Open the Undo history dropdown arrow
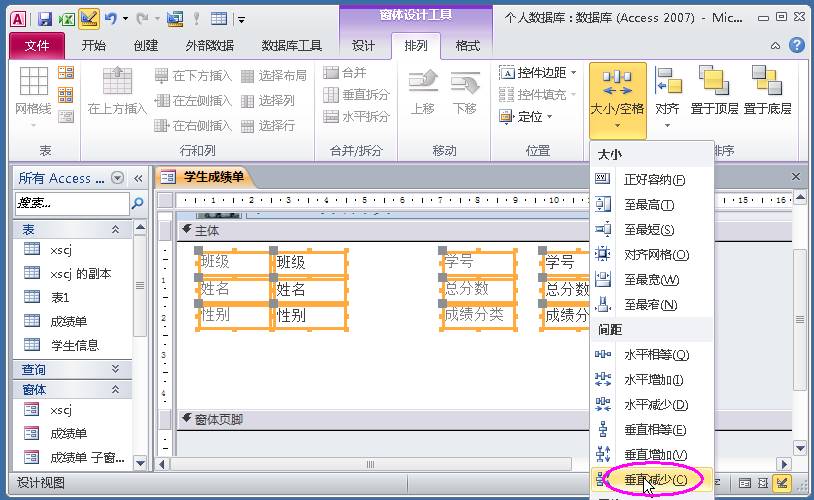814x500 pixels. pos(125,19)
